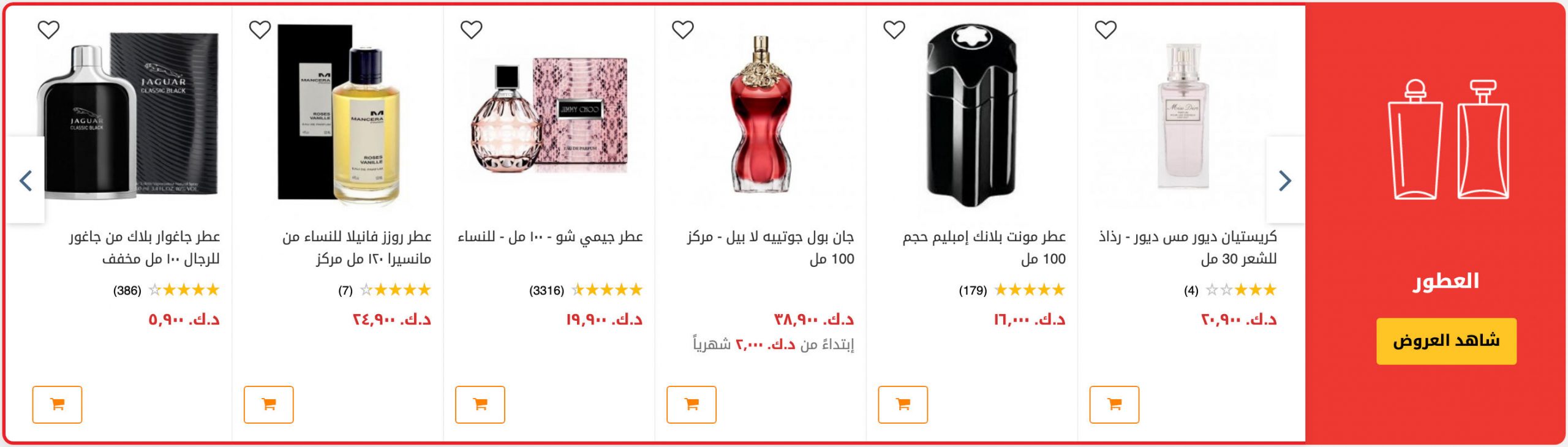The width and height of the screenshot is (1568, 447).
Task: Open Jimmy Choo perfume product title link
Action: pyautogui.click(x=550, y=236)
